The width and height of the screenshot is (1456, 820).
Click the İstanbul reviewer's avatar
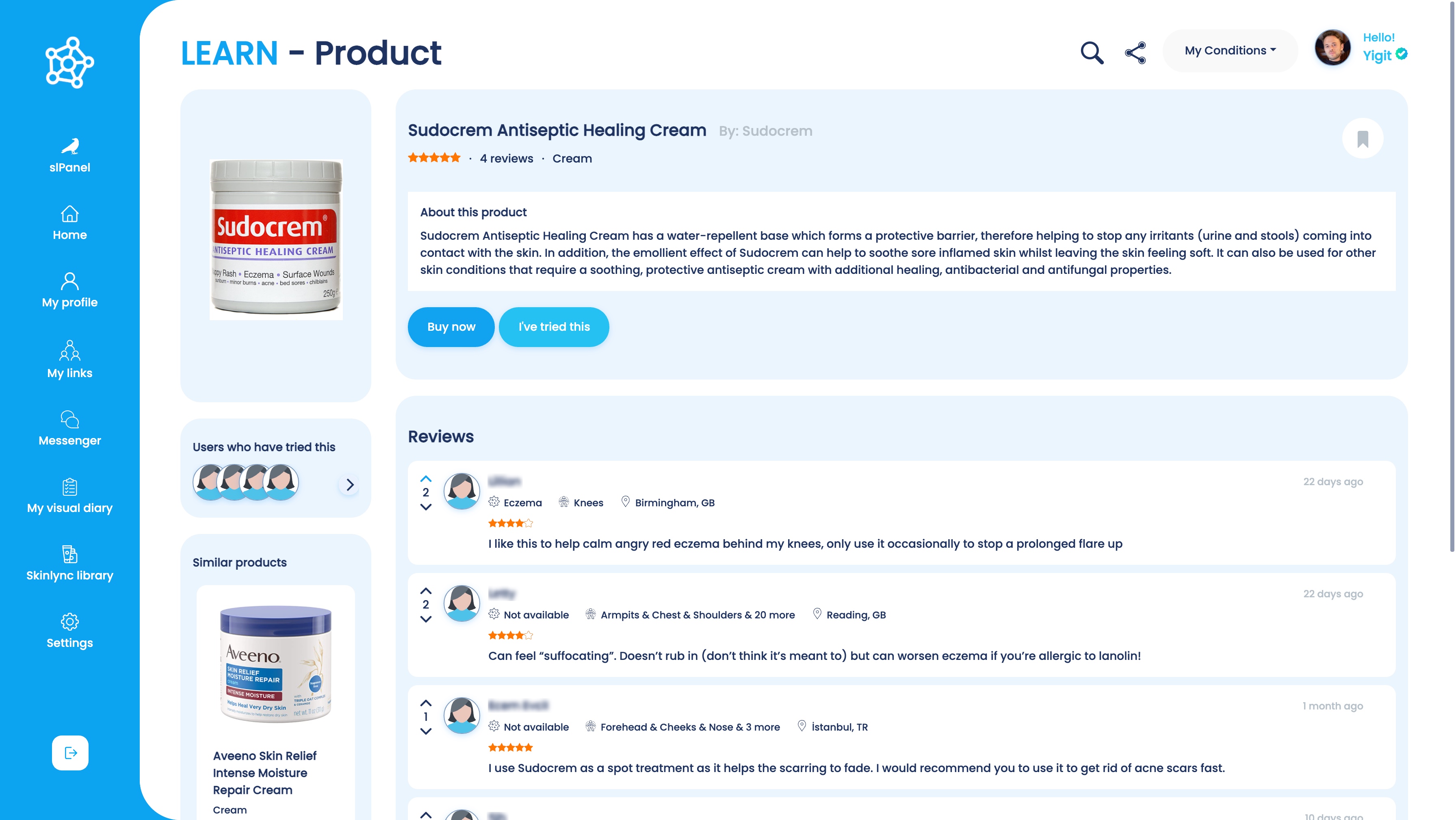(x=461, y=715)
